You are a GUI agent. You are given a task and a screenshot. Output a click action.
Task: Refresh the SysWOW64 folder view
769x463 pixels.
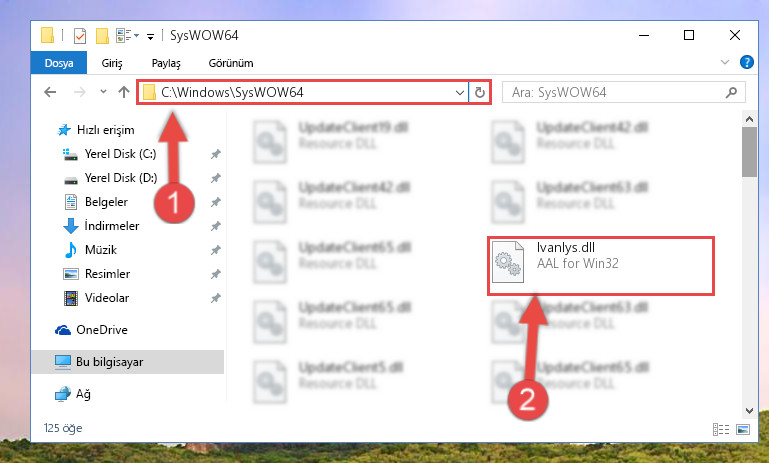pyautogui.click(x=480, y=92)
